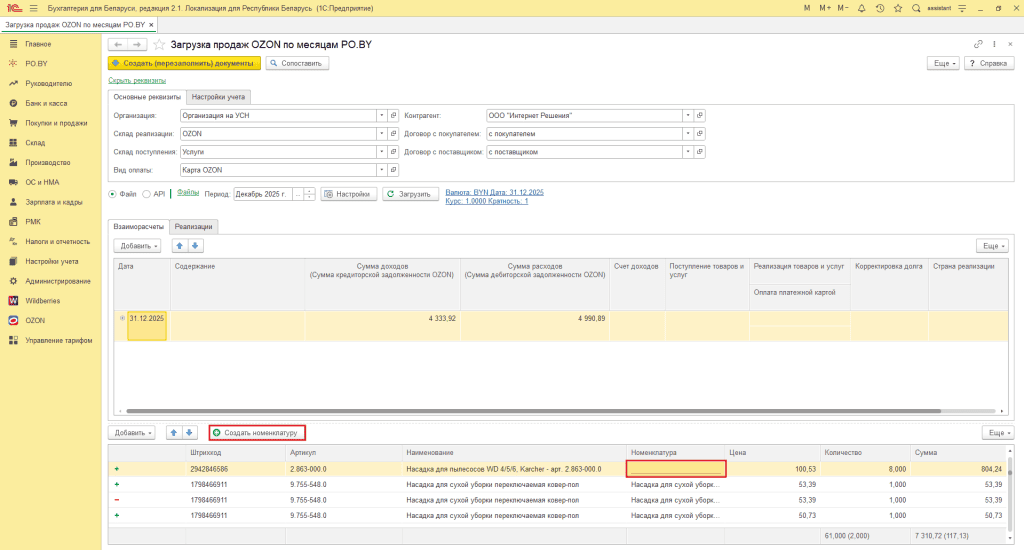
Task: Open top Еще dropdown menu
Action: point(944,63)
